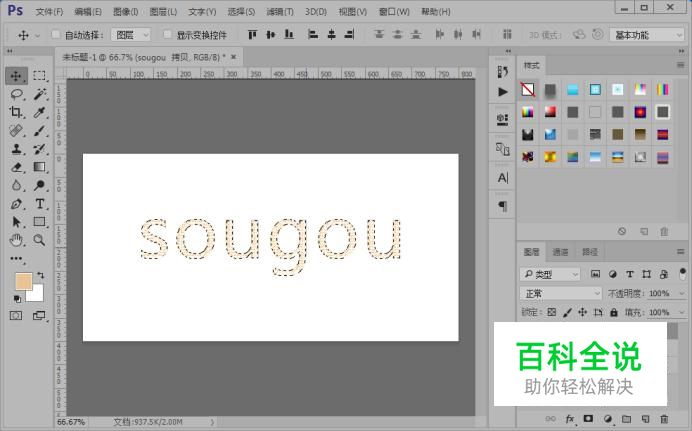Screen dimensions: 692x431
Task: Open the 文件(F) menu
Action: click(x=49, y=11)
